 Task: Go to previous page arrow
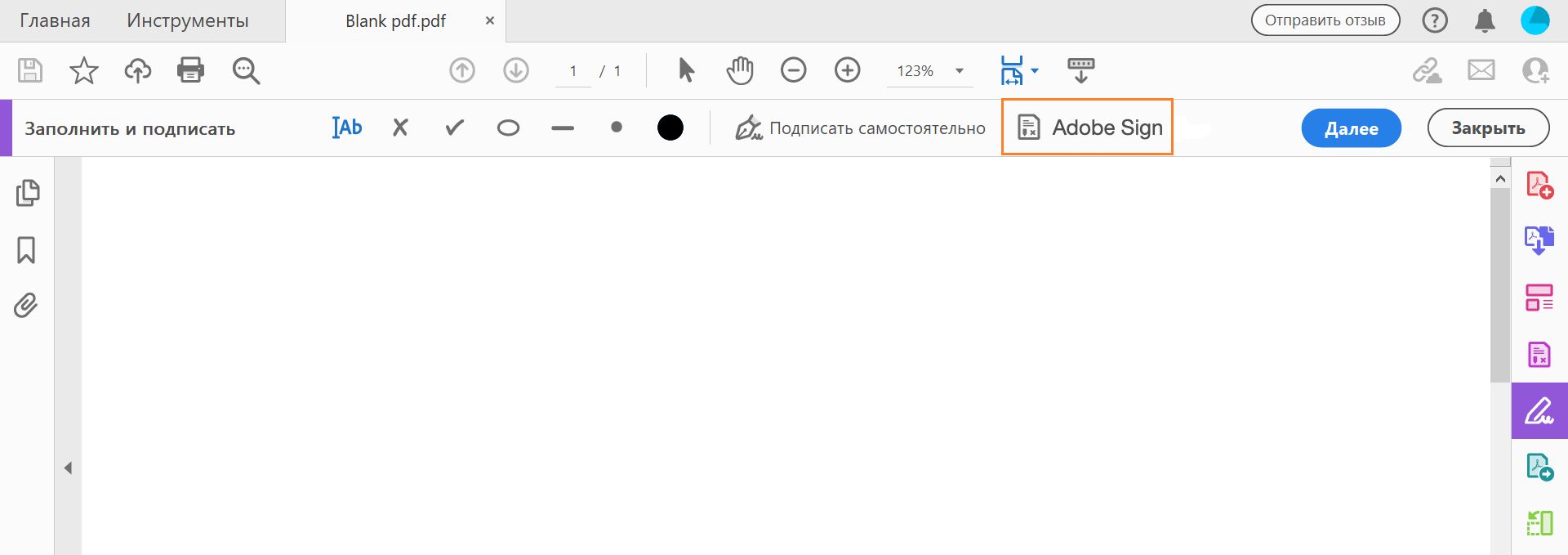click(x=462, y=70)
